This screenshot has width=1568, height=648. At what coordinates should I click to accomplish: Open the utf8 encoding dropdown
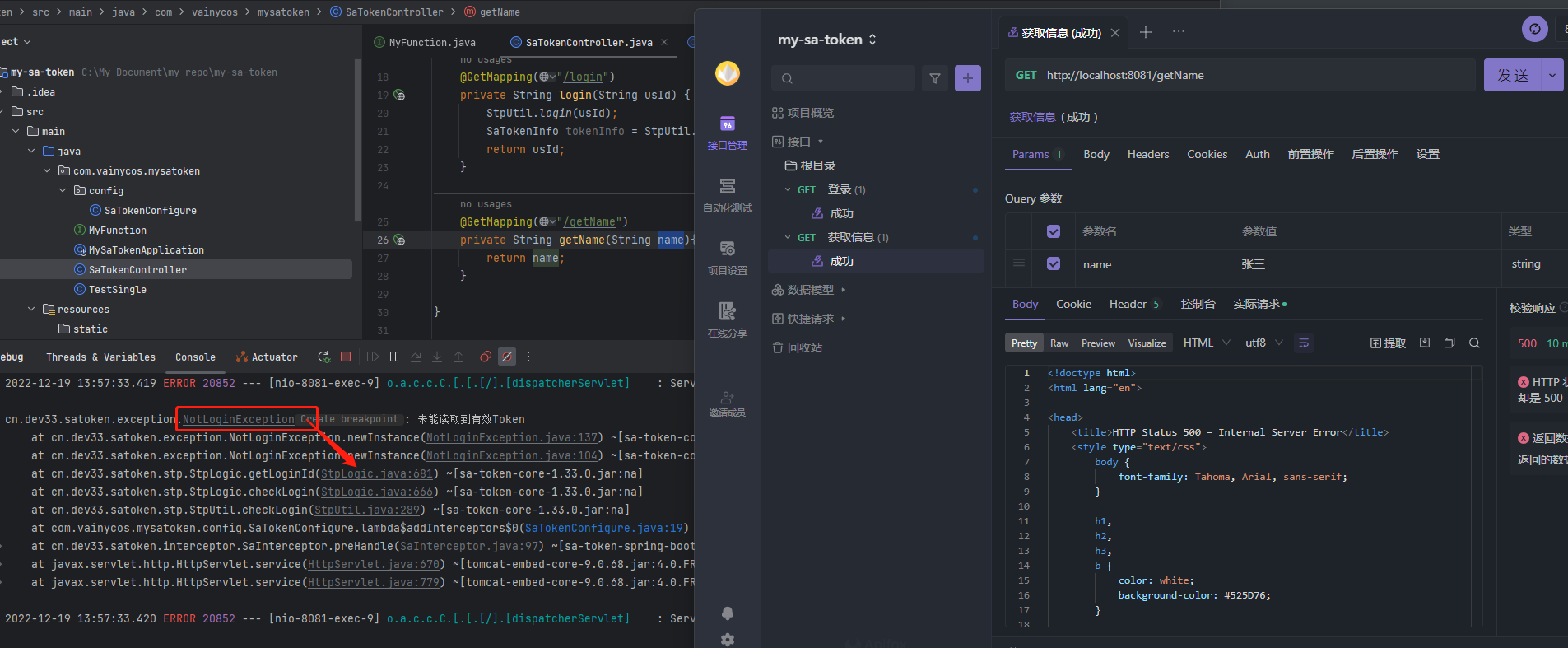click(x=1264, y=343)
